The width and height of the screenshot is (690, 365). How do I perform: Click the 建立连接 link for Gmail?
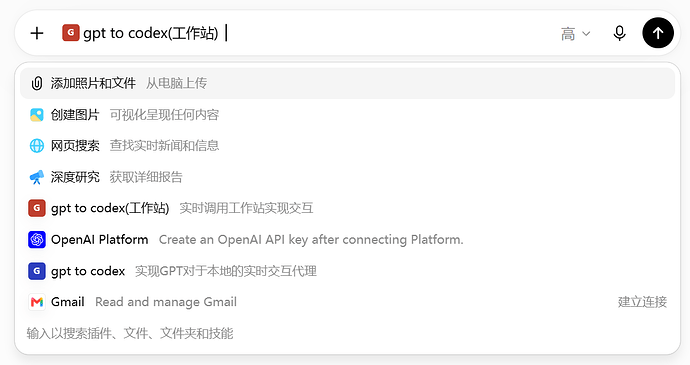point(642,302)
